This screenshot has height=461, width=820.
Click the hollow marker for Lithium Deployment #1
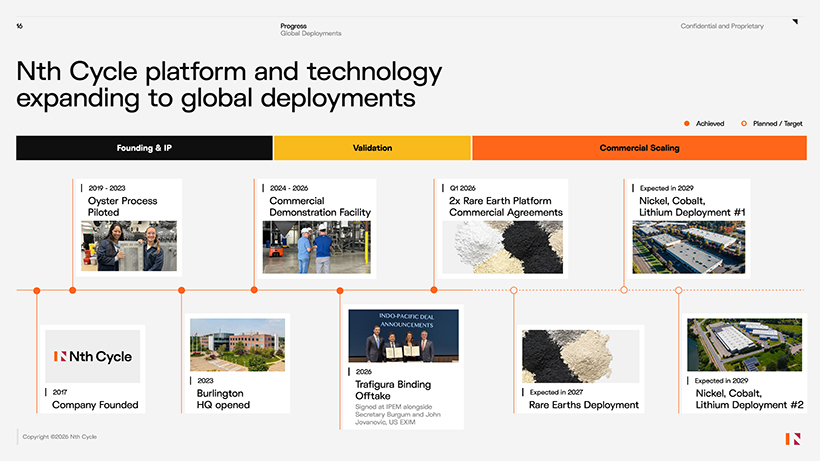pyautogui.click(x=624, y=290)
